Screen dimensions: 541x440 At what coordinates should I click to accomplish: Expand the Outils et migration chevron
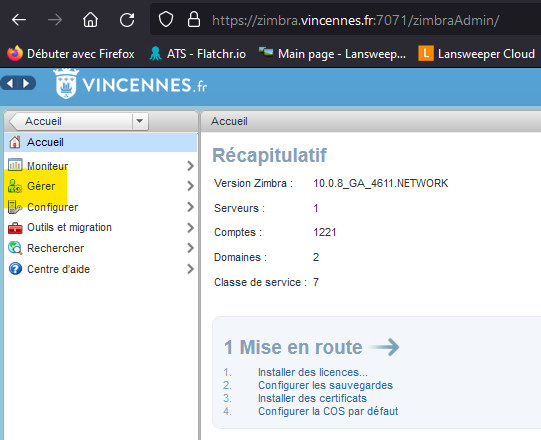190,228
